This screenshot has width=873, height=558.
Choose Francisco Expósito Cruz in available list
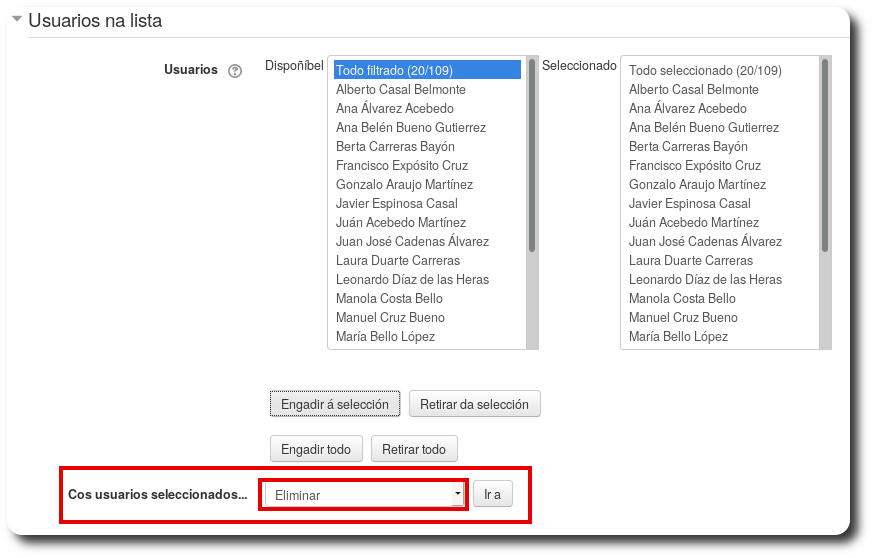[x=401, y=165]
